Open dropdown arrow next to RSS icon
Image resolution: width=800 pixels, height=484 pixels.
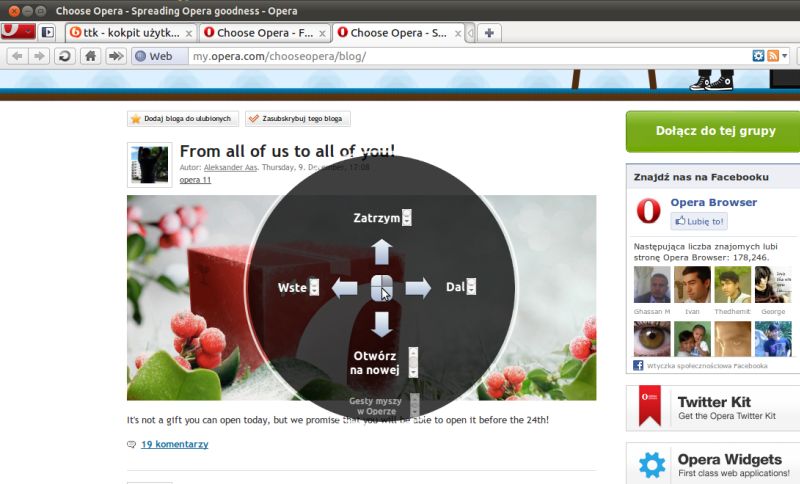[x=785, y=56]
